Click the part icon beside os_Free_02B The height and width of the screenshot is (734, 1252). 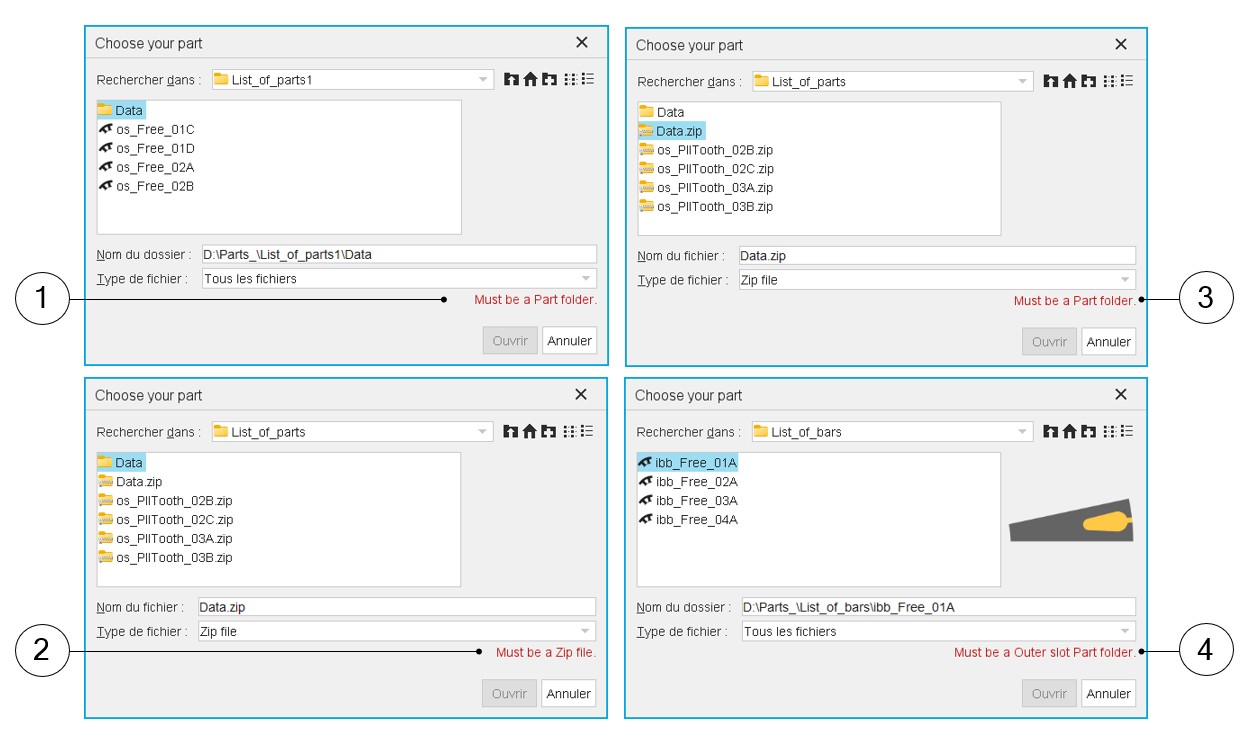click(x=106, y=186)
